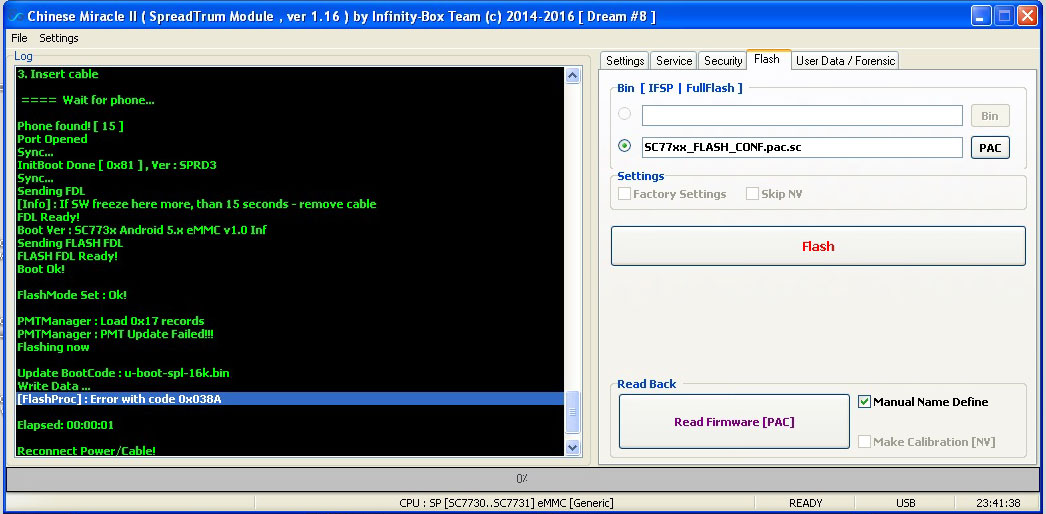Click the CPU SC7730..SC7731 status bar entry
Image resolution: width=1046 pixels, height=514 pixels.
tap(506, 503)
